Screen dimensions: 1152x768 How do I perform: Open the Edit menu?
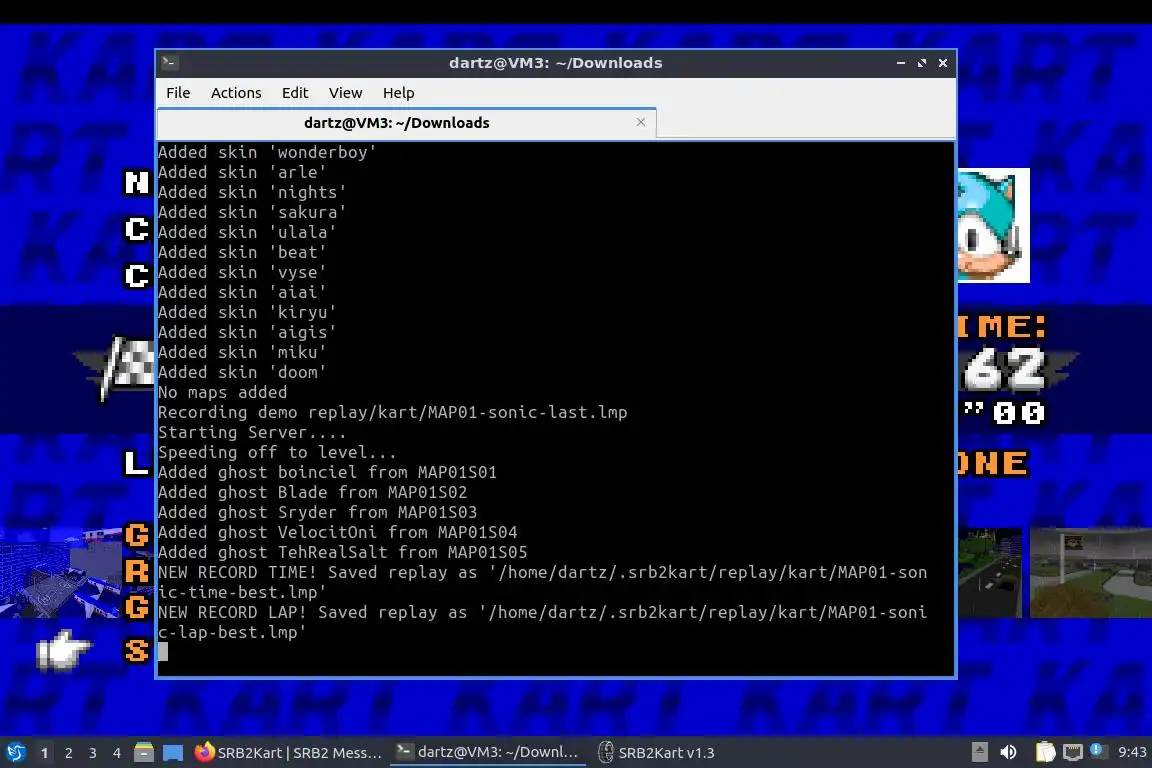click(x=295, y=93)
